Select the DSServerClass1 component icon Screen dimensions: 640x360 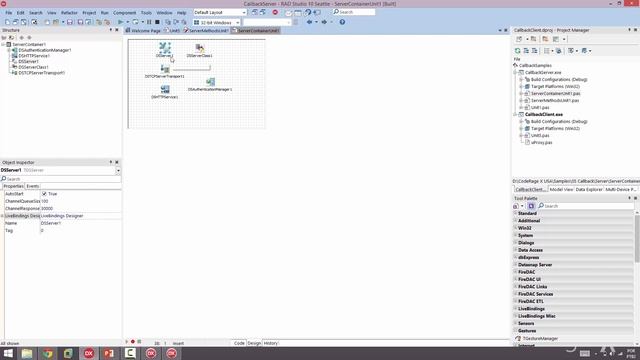(x=200, y=48)
